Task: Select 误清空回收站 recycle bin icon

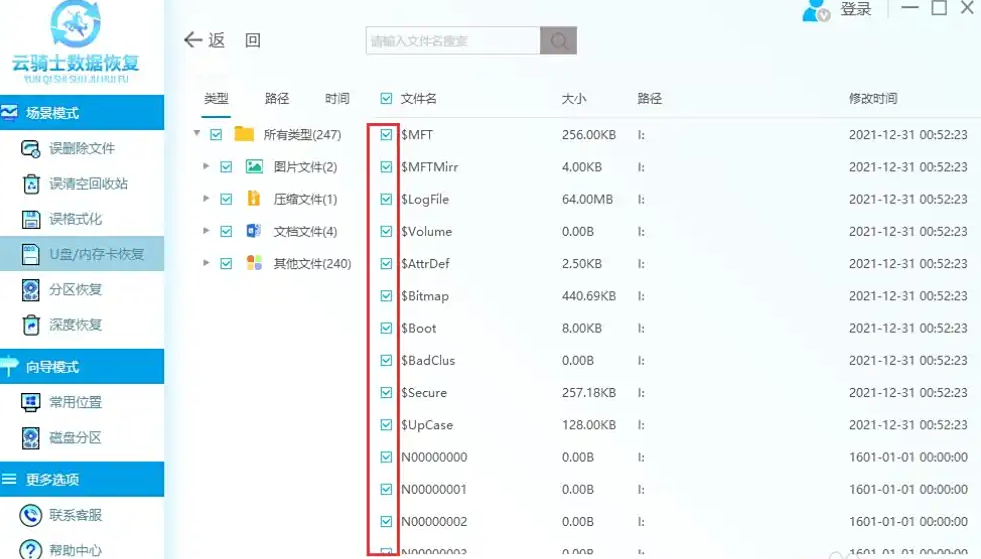Action: click(x=31, y=184)
